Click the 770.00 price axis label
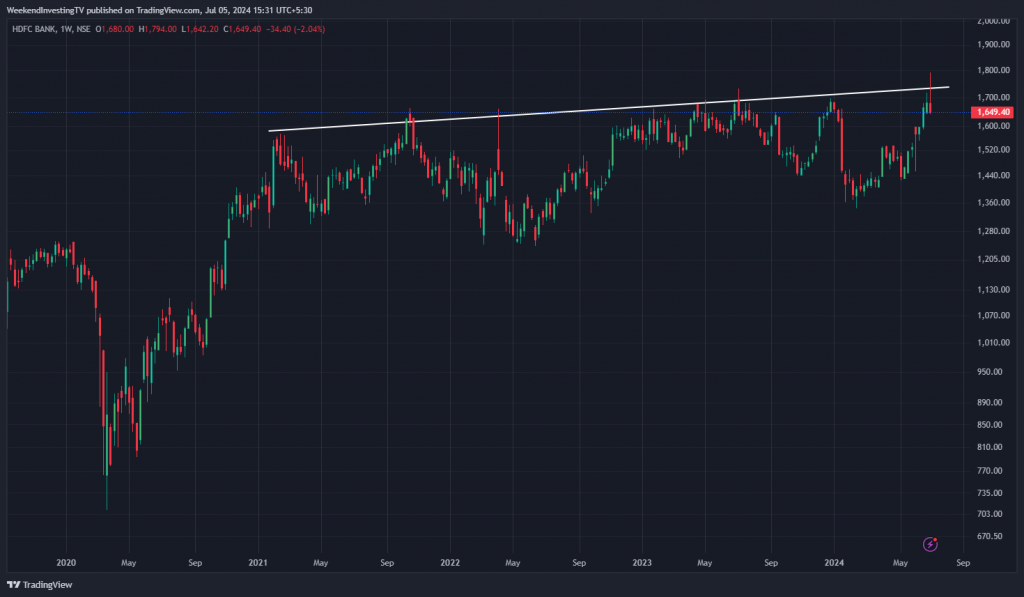 coord(989,471)
